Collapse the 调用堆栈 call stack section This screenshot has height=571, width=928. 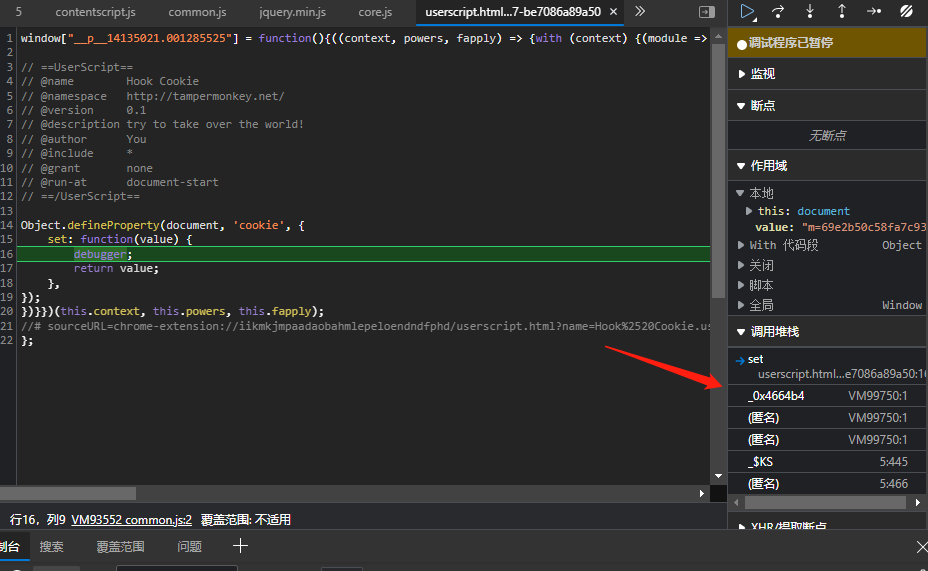click(827, 332)
